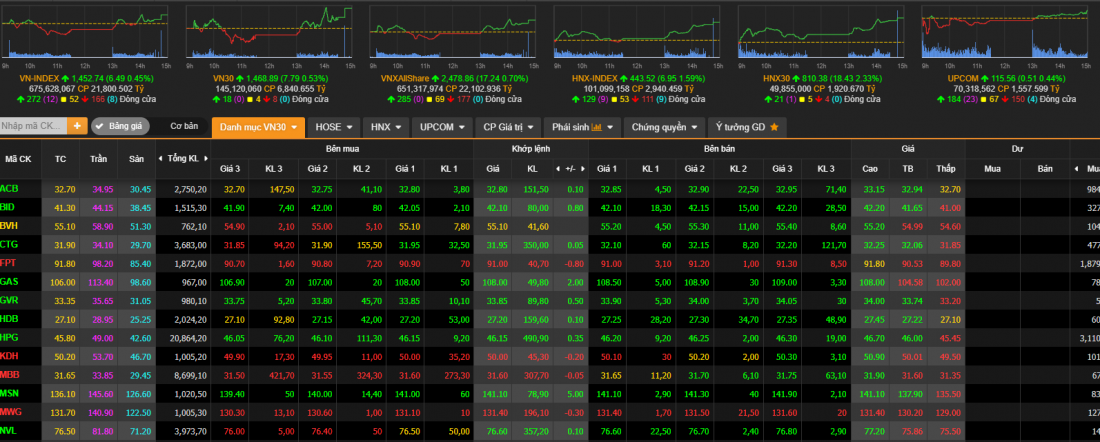Expand the HNX exchange dropdown
Screen dimensions: 1100x442
tap(386, 127)
